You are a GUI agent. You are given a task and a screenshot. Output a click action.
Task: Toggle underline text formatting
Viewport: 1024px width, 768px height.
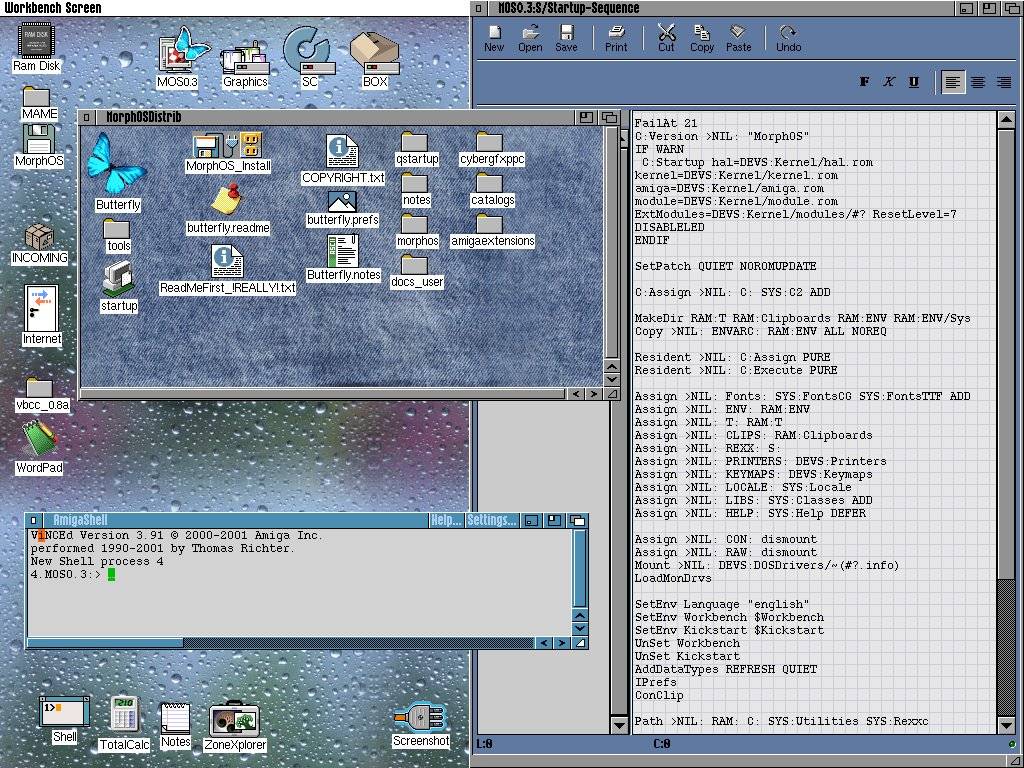914,82
